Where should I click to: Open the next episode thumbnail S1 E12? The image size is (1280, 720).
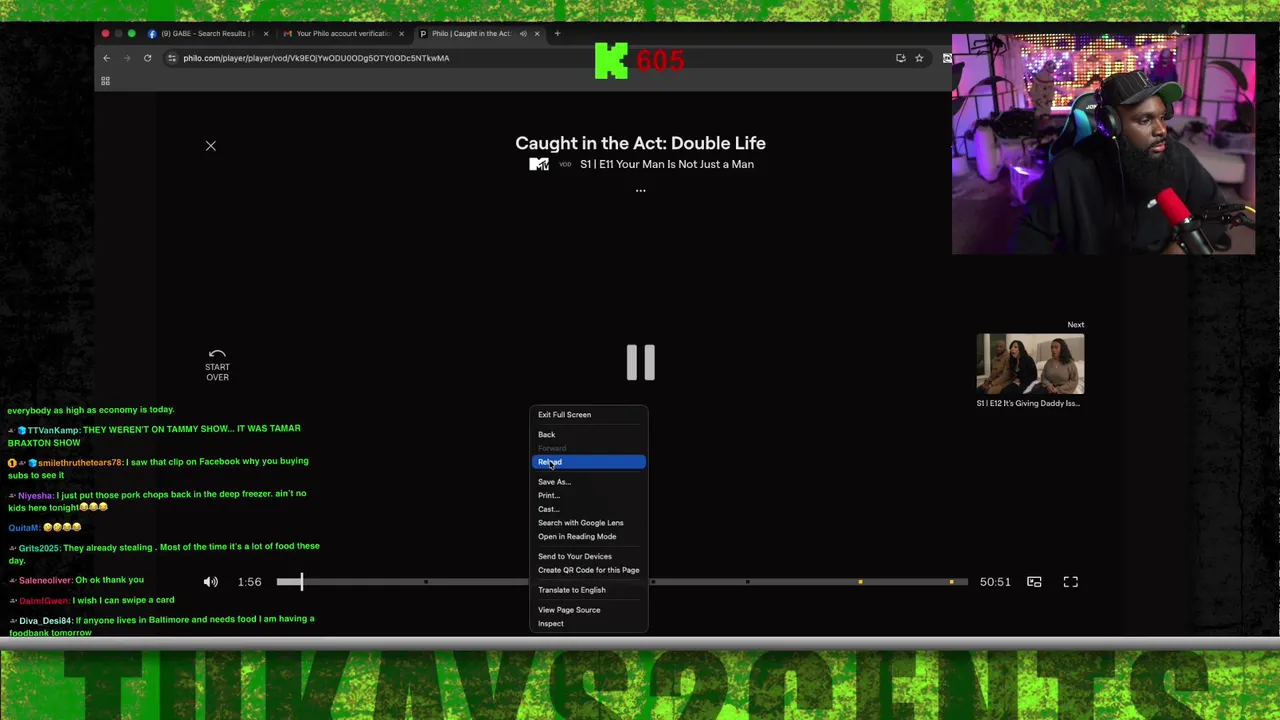click(1030, 365)
